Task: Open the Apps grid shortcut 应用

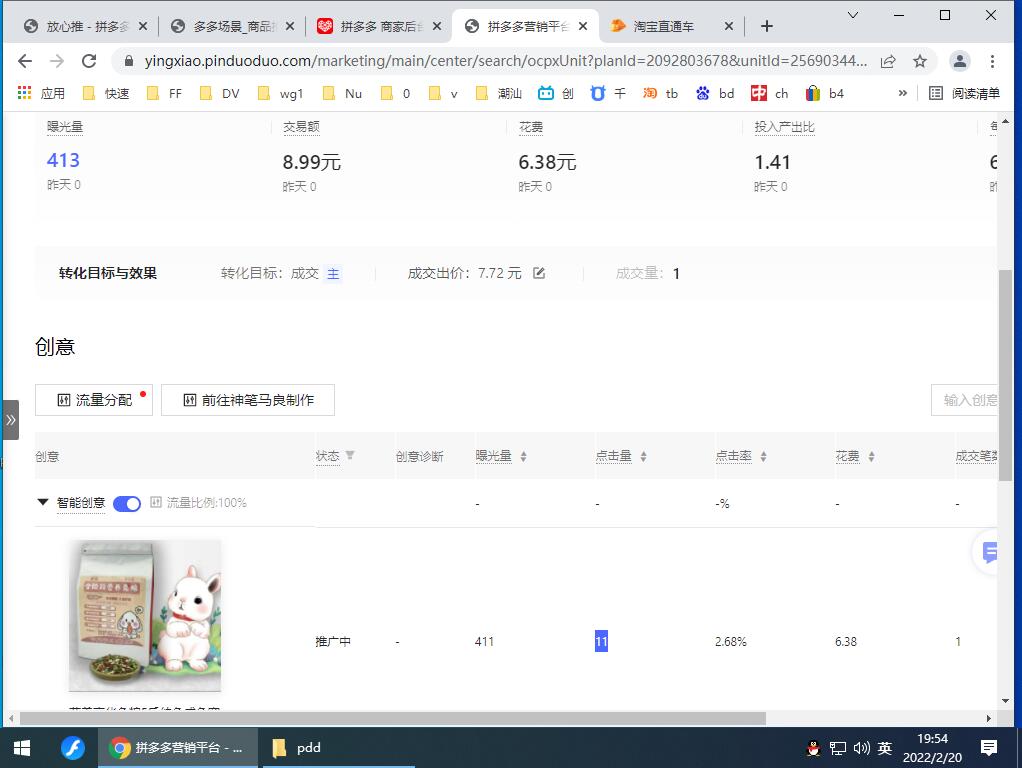Action: tap(41, 93)
